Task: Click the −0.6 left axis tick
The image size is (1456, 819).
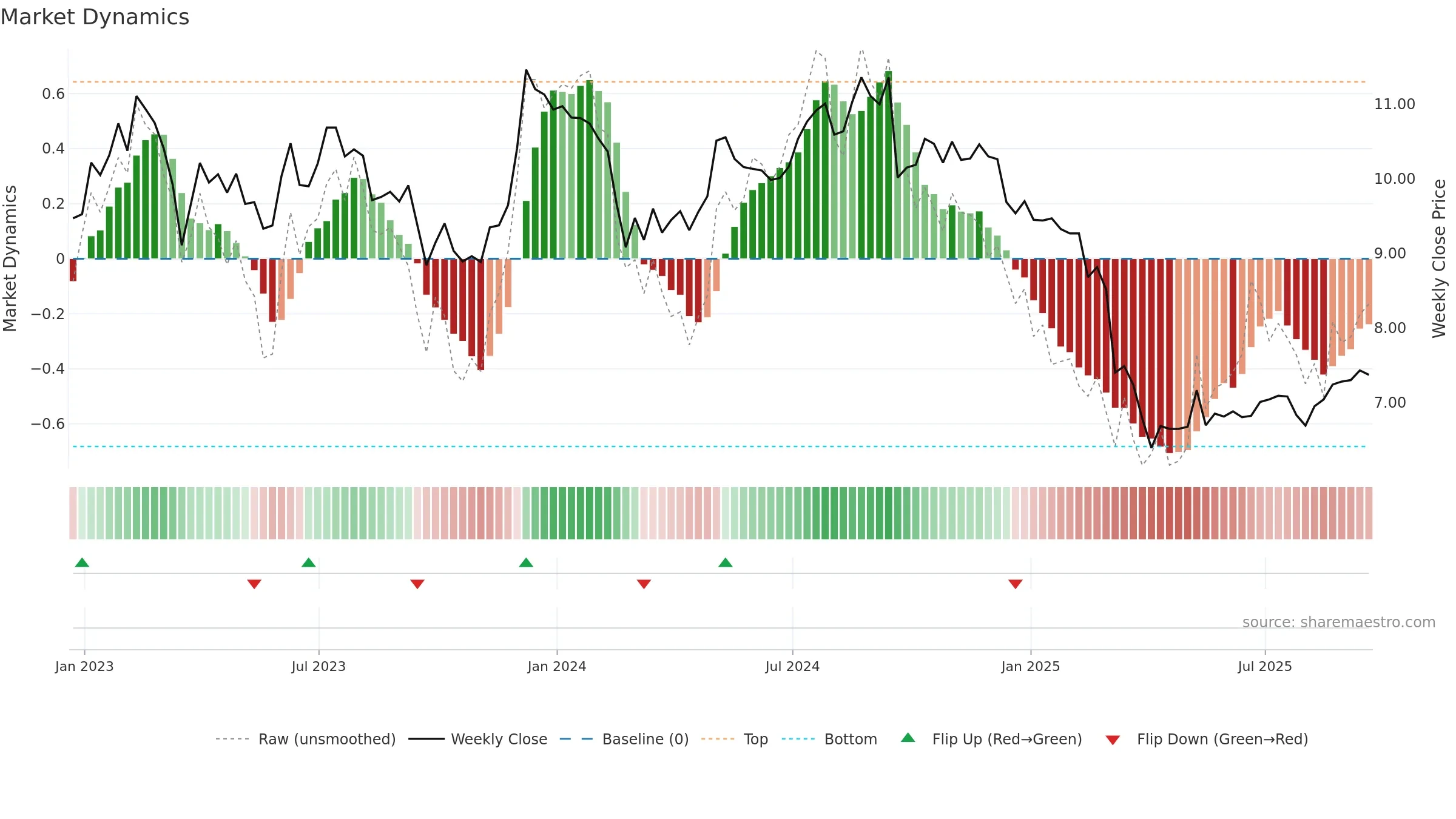Action: (x=48, y=424)
